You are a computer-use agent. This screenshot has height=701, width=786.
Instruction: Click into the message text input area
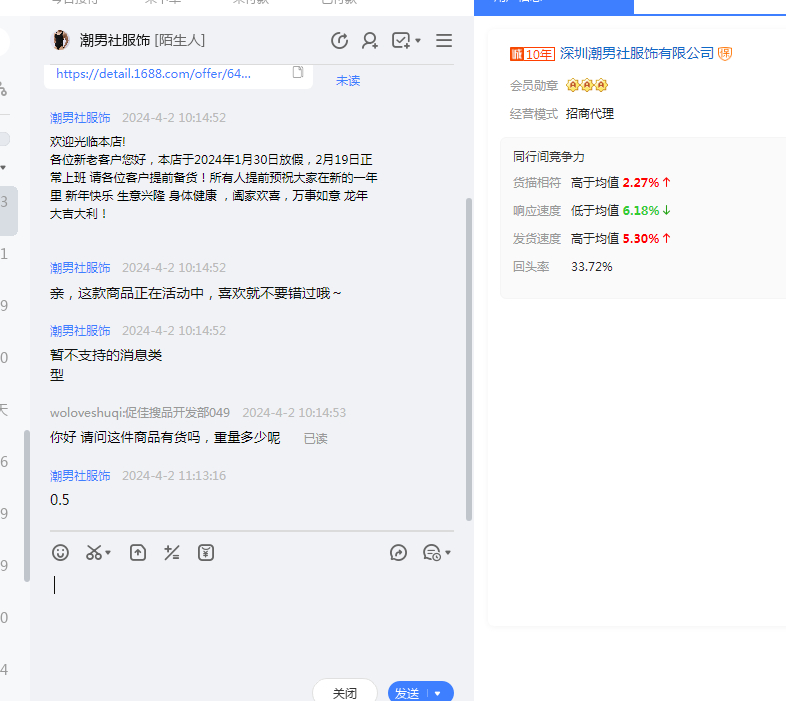[x=250, y=620]
